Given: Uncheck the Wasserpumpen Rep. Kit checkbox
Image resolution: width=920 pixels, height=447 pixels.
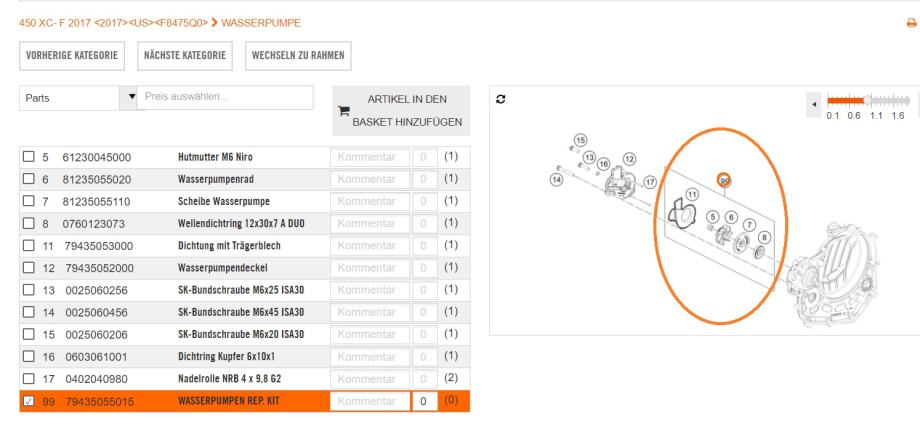Looking at the screenshot, I should pyautogui.click(x=28, y=402).
